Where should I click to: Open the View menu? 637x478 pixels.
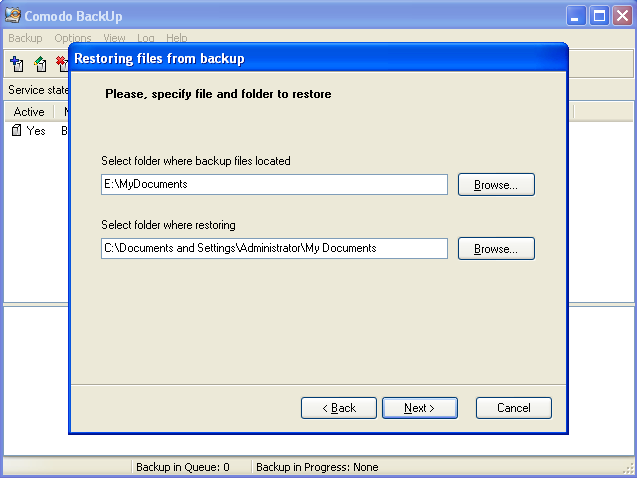coord(114,38)
